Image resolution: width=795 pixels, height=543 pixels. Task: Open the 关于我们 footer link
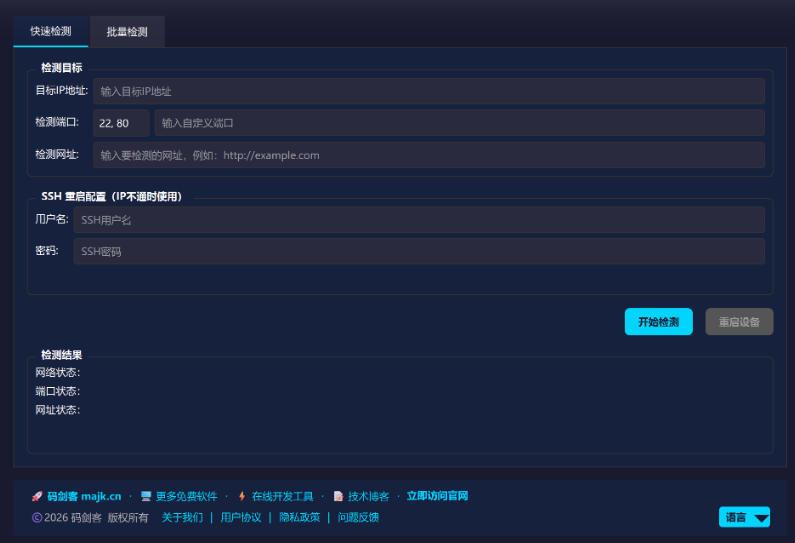coord(183,518)
